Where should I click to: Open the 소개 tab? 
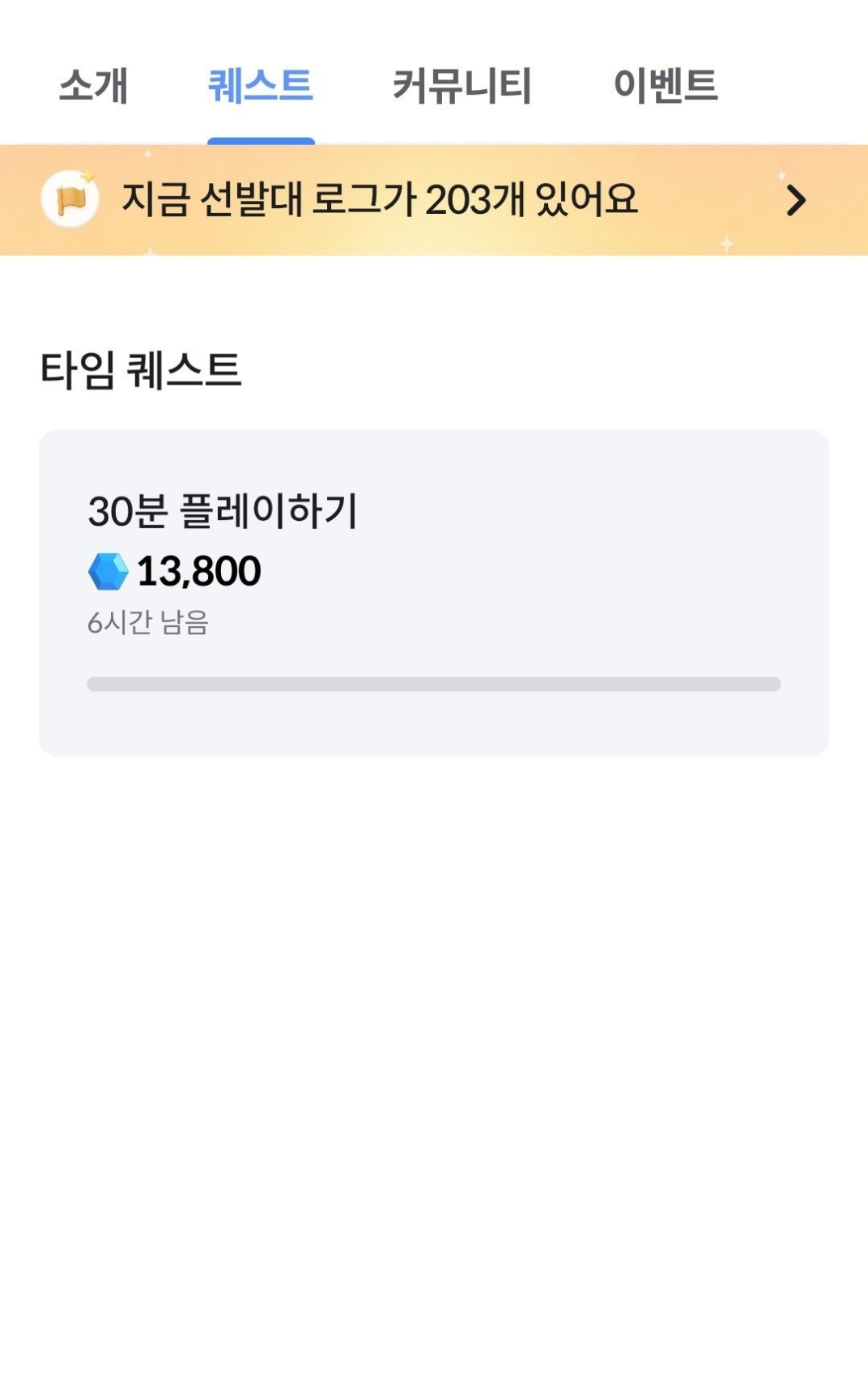(x=94, y=85)
